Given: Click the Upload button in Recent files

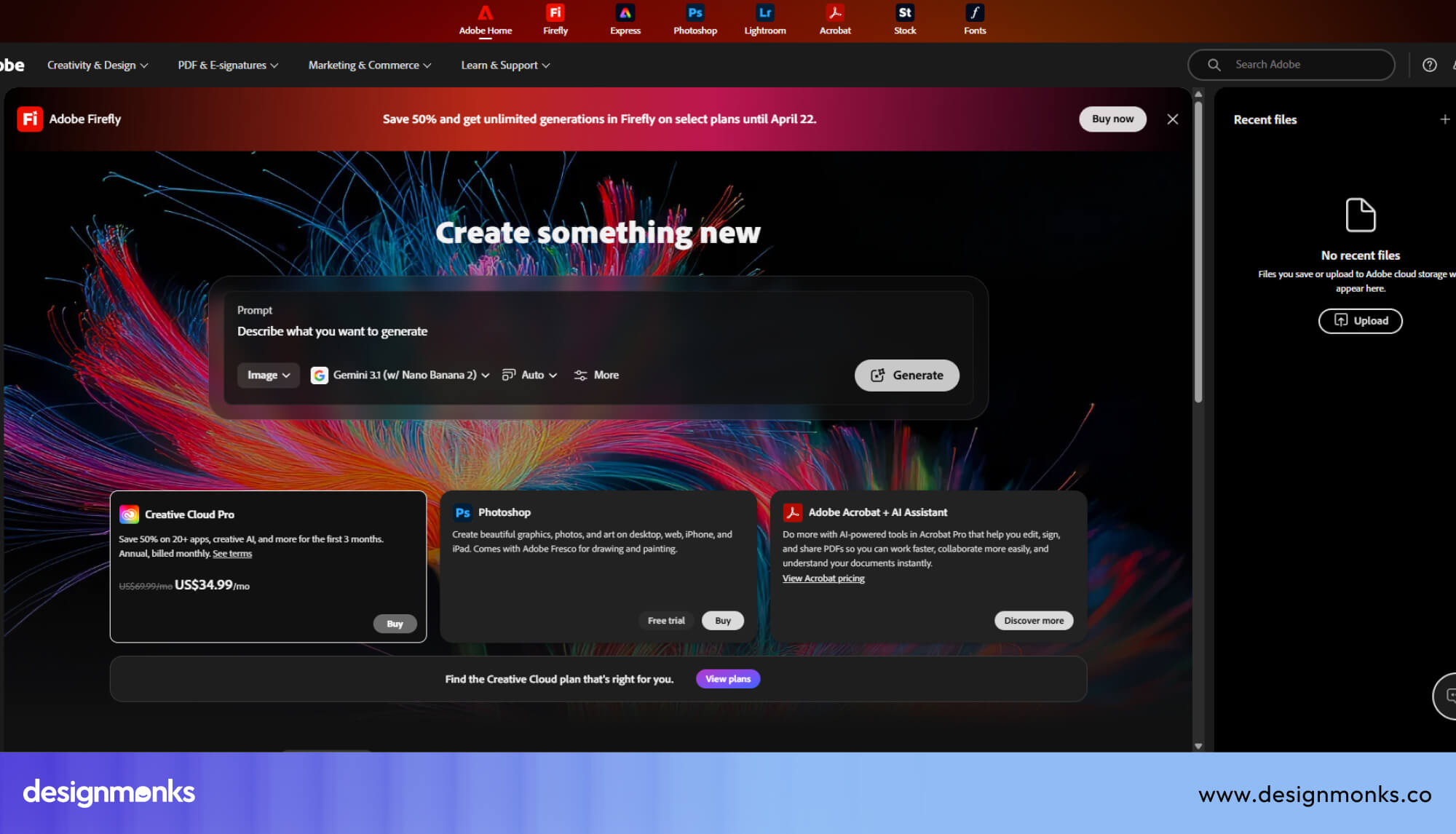Looking at the screenshot, I should (x=1360, y=320).
